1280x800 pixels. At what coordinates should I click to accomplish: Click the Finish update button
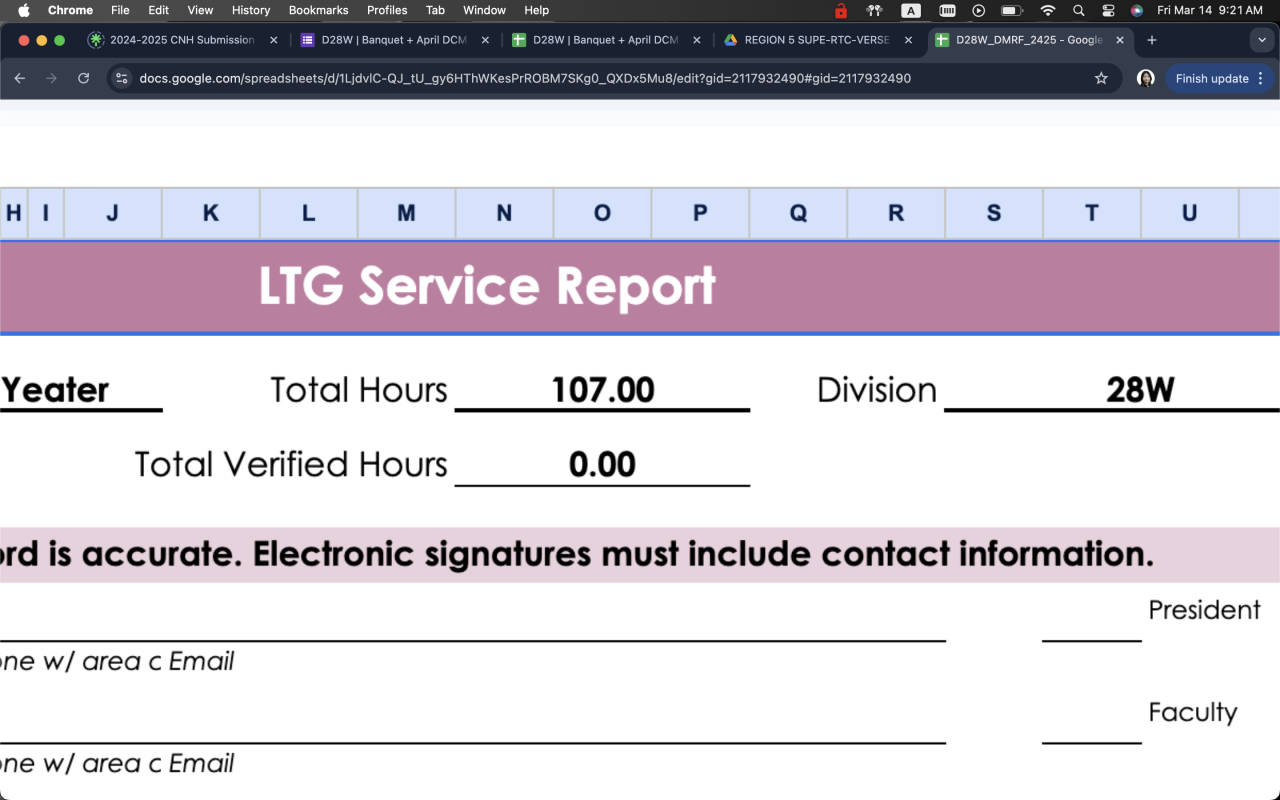coord(1220,78)
